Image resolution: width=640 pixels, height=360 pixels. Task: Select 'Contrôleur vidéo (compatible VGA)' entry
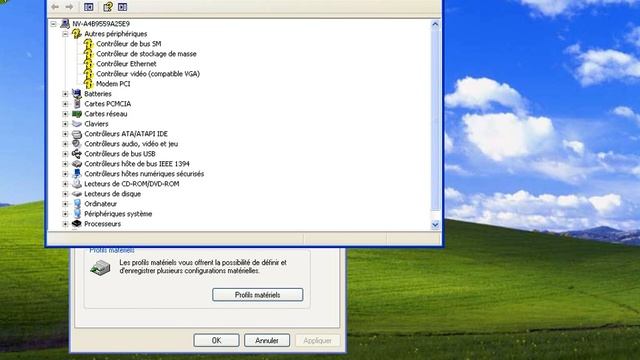(x=148, y=74)
